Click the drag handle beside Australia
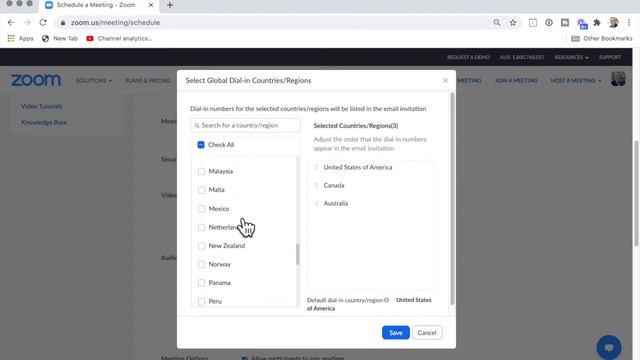 (316, 203)
